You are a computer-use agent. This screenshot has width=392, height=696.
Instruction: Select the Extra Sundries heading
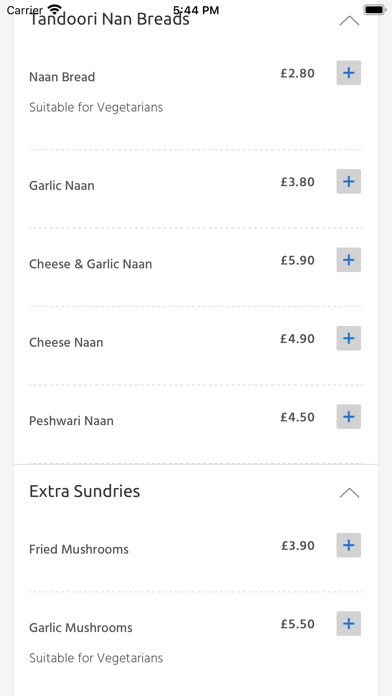(x=84, y=491)
